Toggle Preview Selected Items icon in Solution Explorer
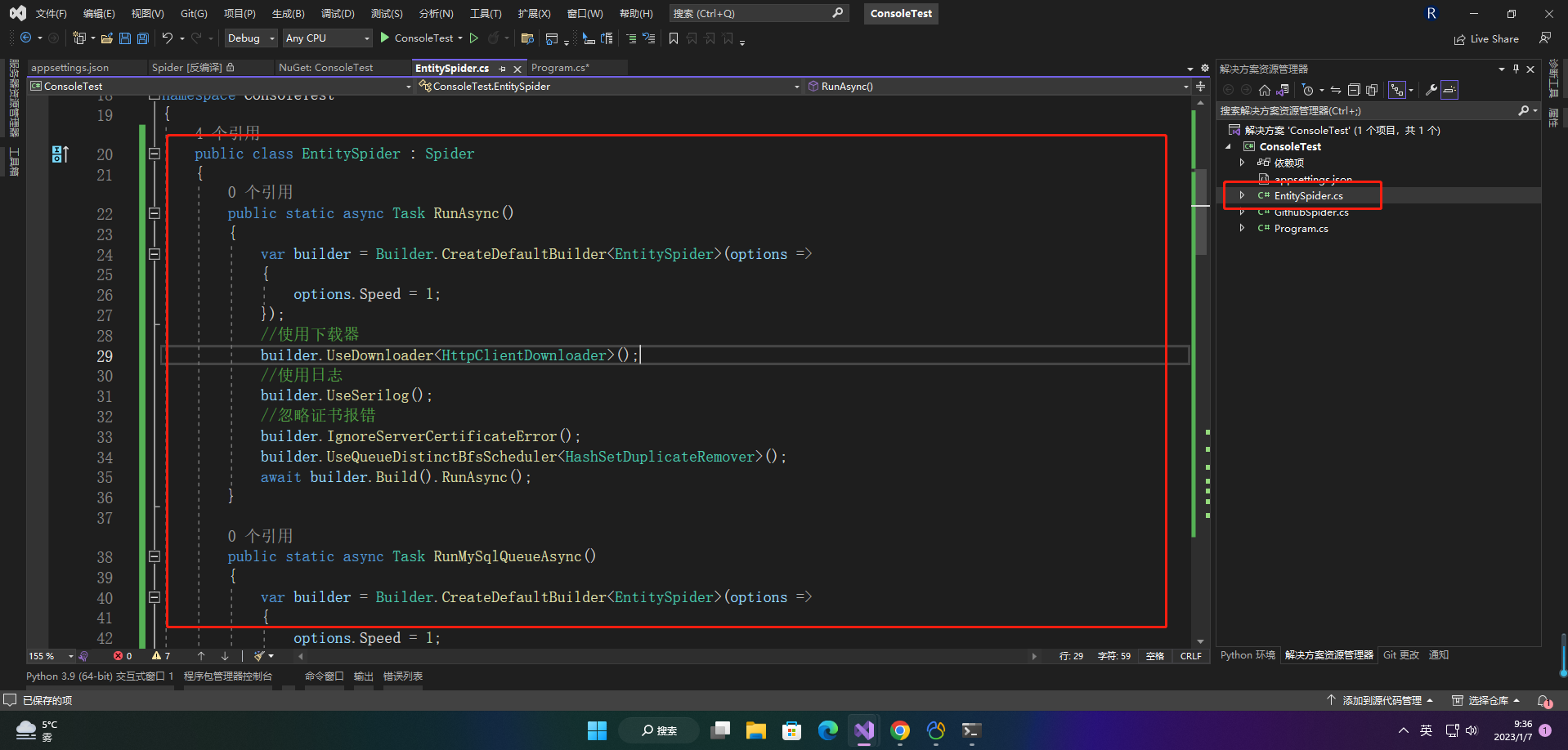 pyautogui.click(x=1449, y=90)
